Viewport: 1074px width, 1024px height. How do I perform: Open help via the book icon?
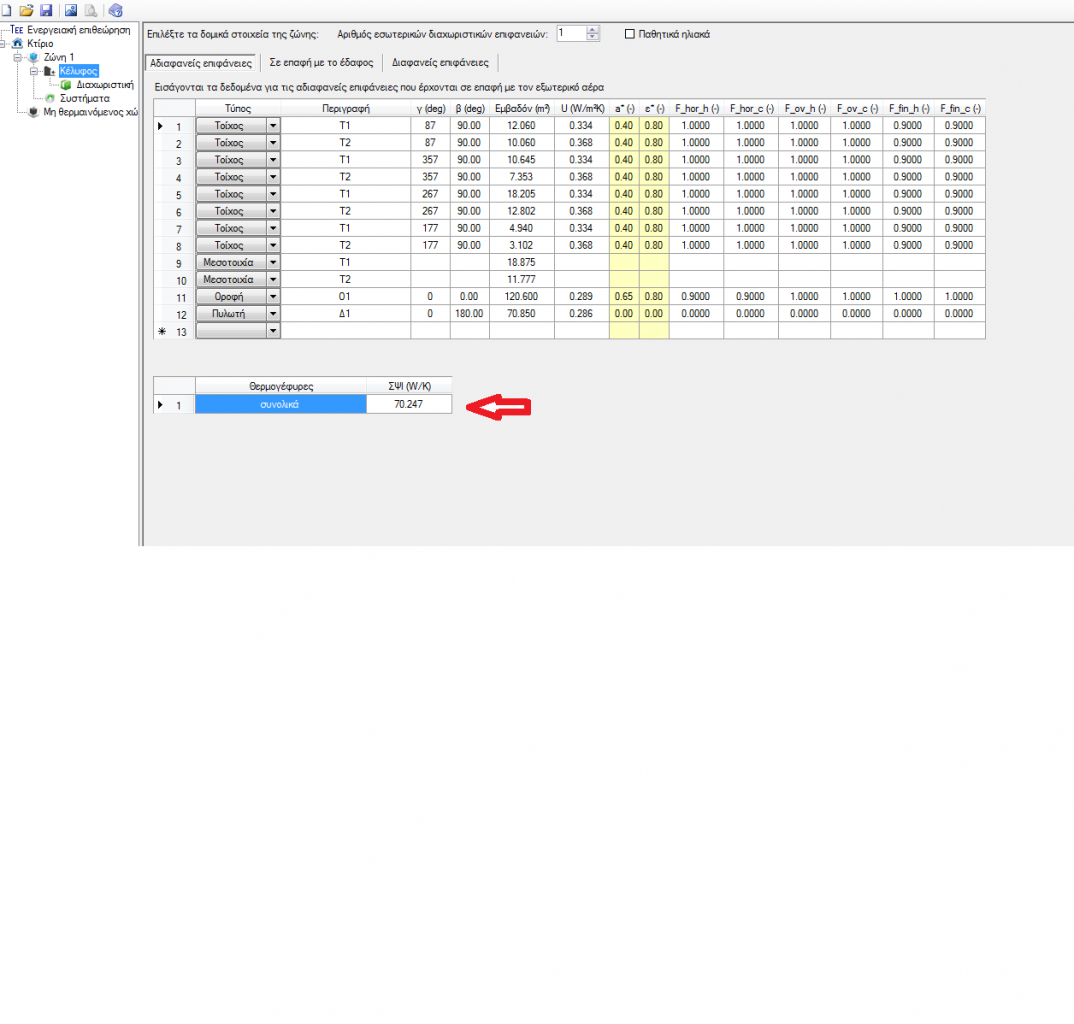(115, 10)
